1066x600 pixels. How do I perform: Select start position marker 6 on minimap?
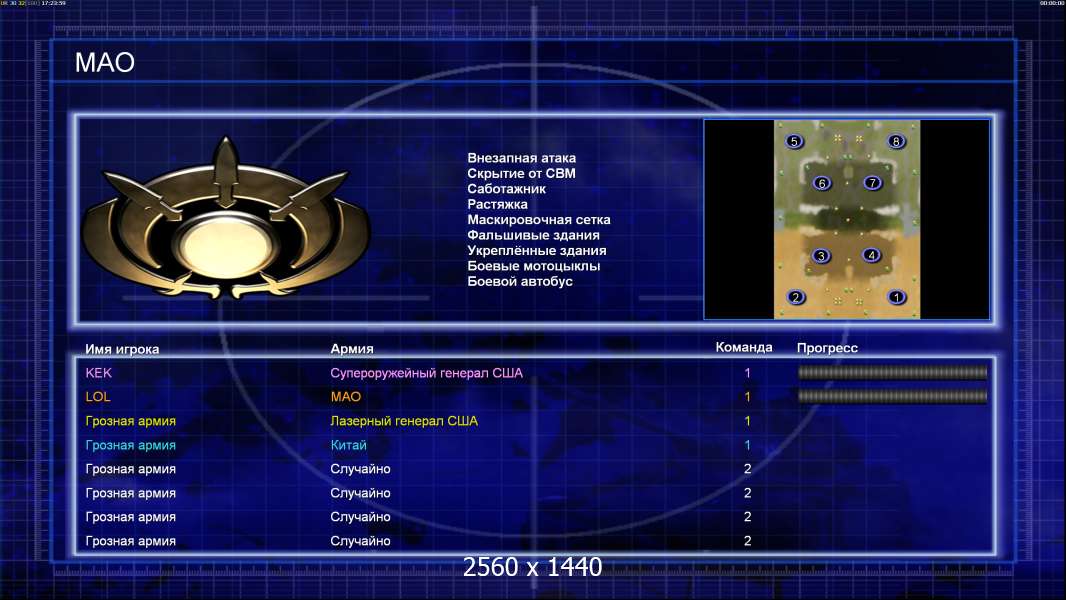click(x=822, y=183)
